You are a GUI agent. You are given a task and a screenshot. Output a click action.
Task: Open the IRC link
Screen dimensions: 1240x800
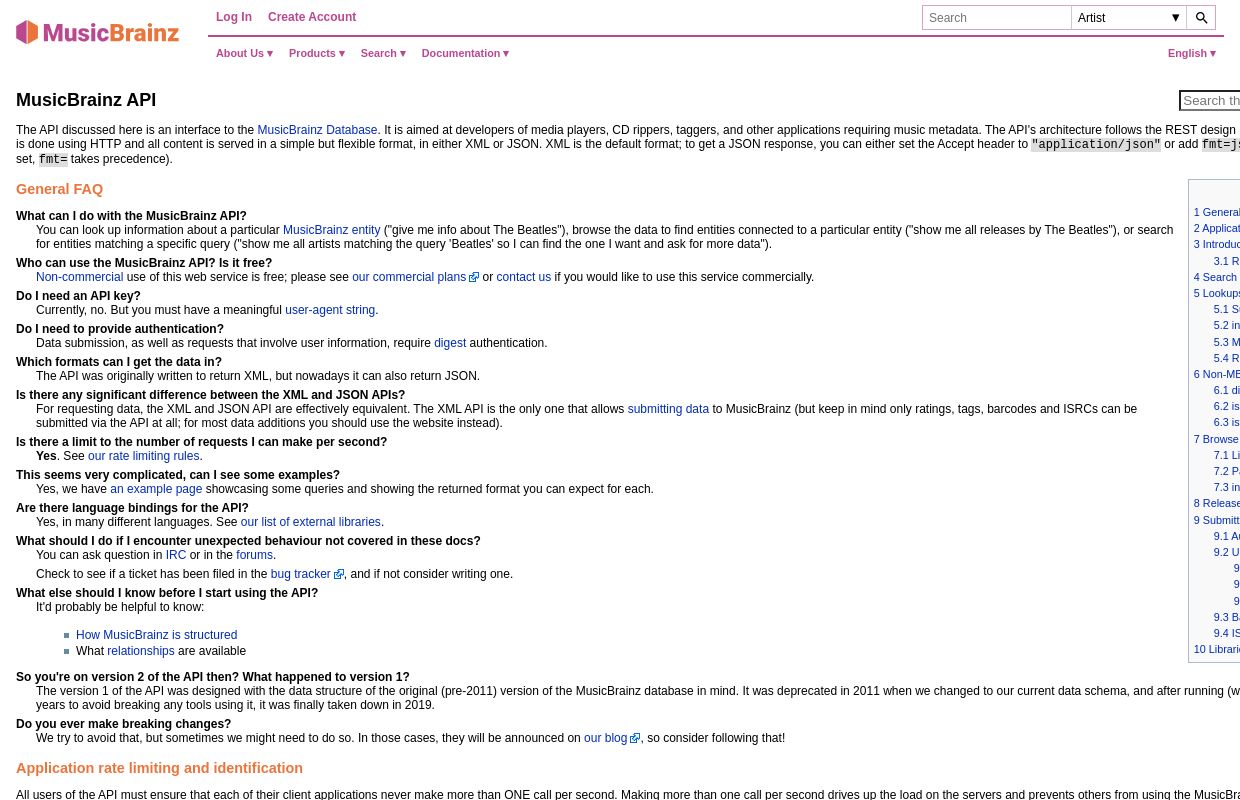point(176,555)
